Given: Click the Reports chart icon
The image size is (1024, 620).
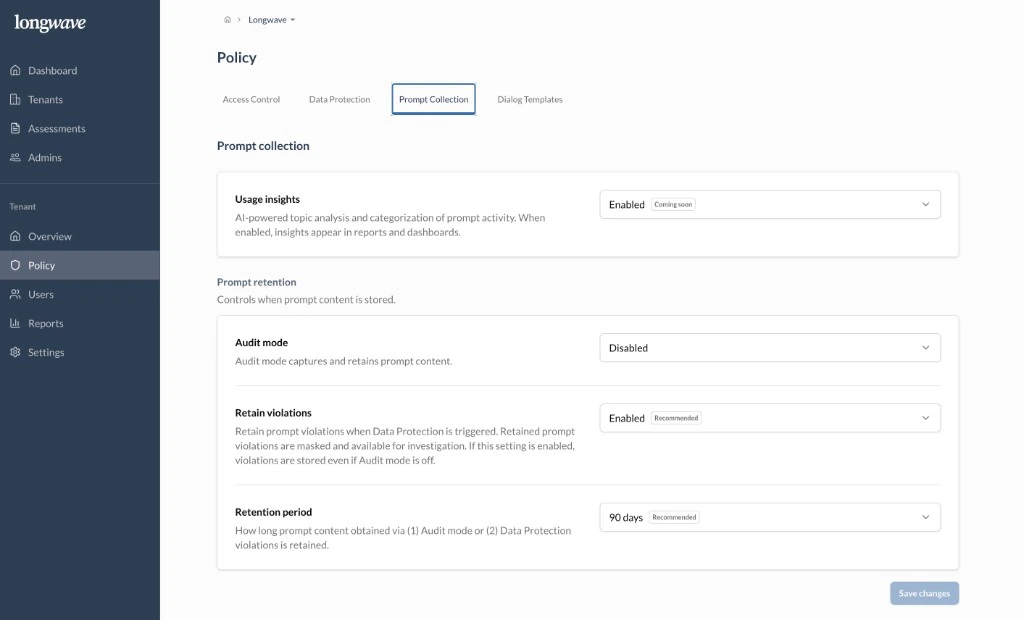Looking at the screenshot, I should (x=14, y=323).
